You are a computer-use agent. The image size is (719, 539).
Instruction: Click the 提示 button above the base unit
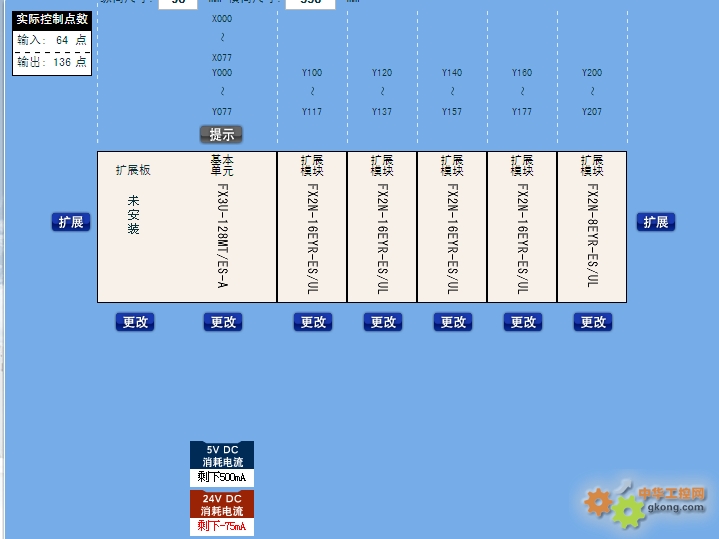[221, 134]
